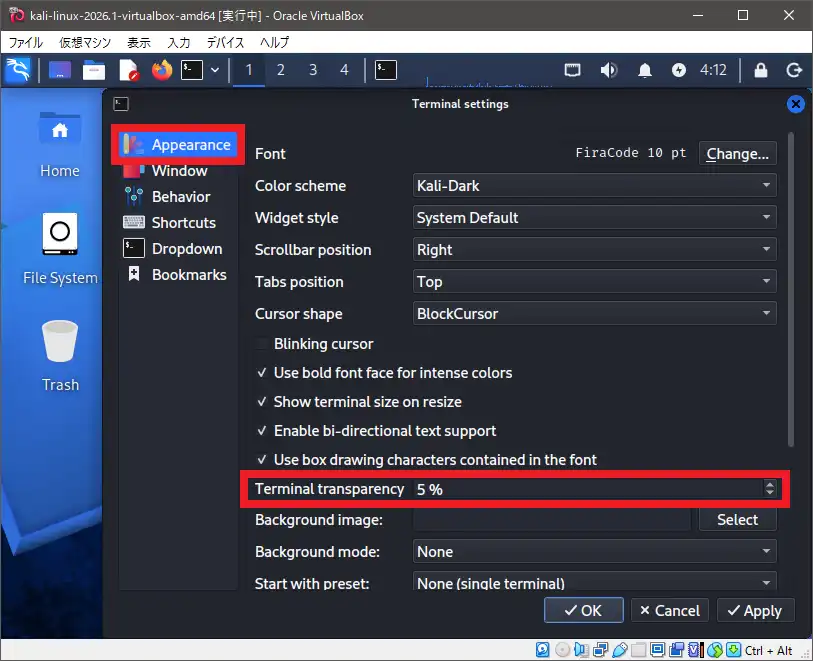This screenshot has width=813, height=661.
Task: Enable the Blinking cursor checkbox
Action: (x=264, y=344)
